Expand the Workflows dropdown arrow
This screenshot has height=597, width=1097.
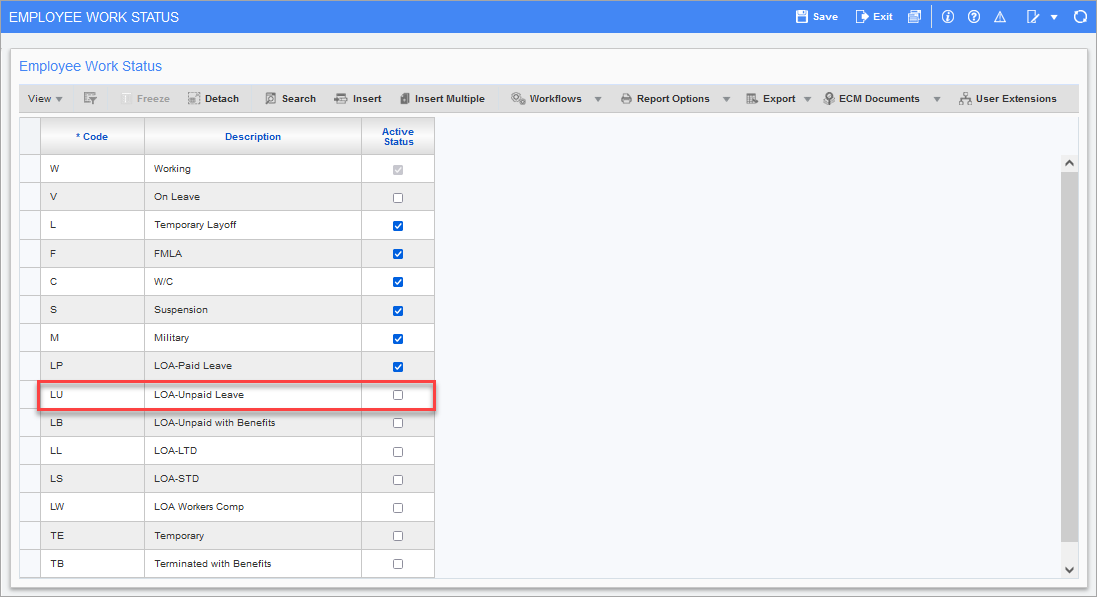[598, 99]
